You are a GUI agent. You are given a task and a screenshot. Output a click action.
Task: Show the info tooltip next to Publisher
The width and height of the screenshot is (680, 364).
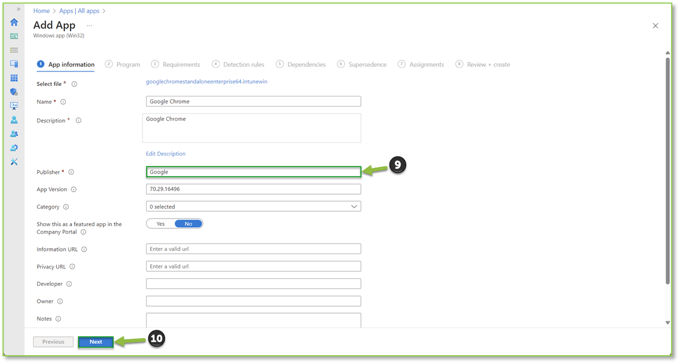pyautogui.click(x=71, y=172)
